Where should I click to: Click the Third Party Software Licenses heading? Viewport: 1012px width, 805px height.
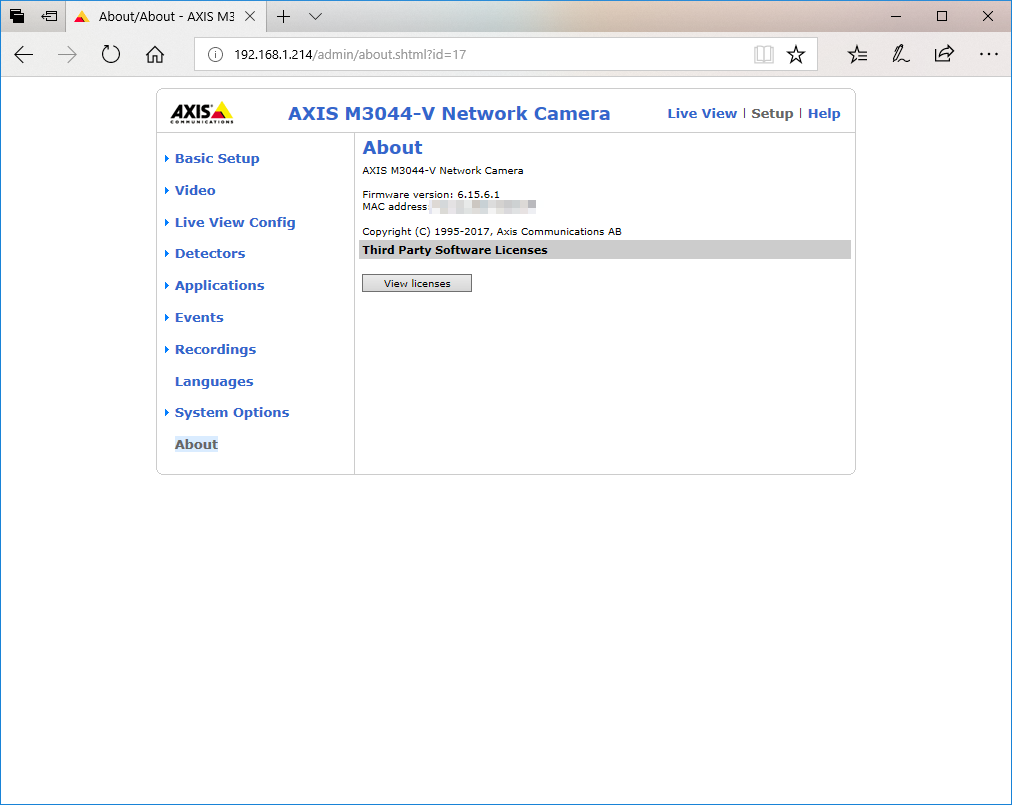[x=454, y=250]
